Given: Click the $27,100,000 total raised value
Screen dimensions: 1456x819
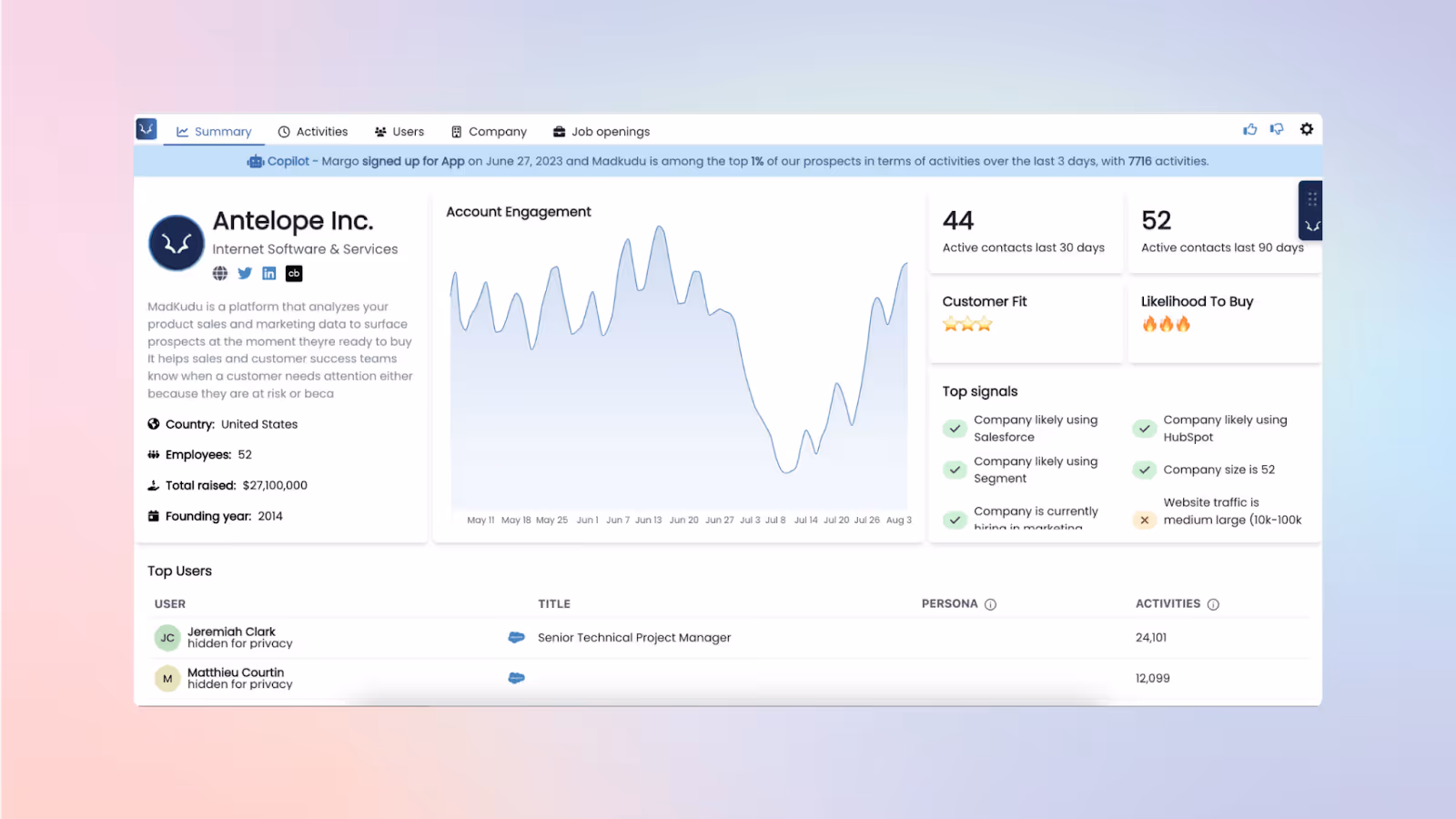Looking at the screenshot, I should [x=275, y=486].
